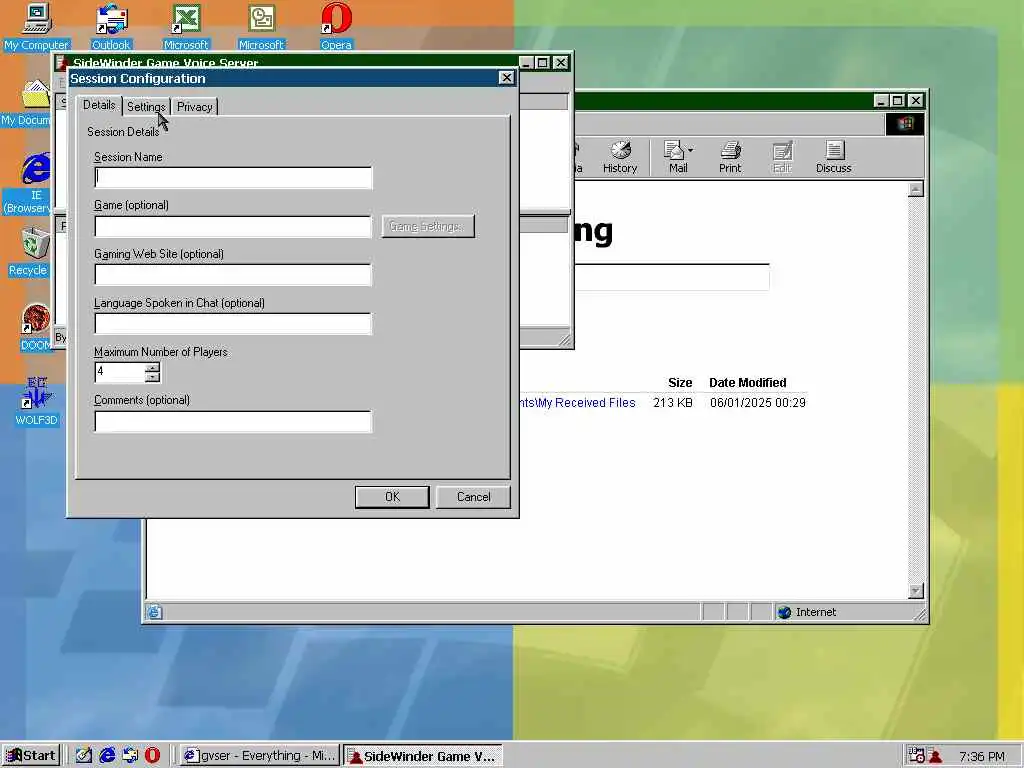
Task: Select the DOOM desktop shortcut
Action: 36,327
